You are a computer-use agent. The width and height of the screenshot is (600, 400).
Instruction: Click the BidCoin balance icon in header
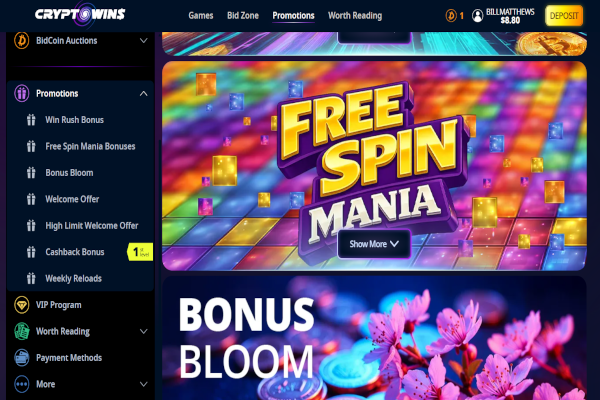(x=451, y=16)
